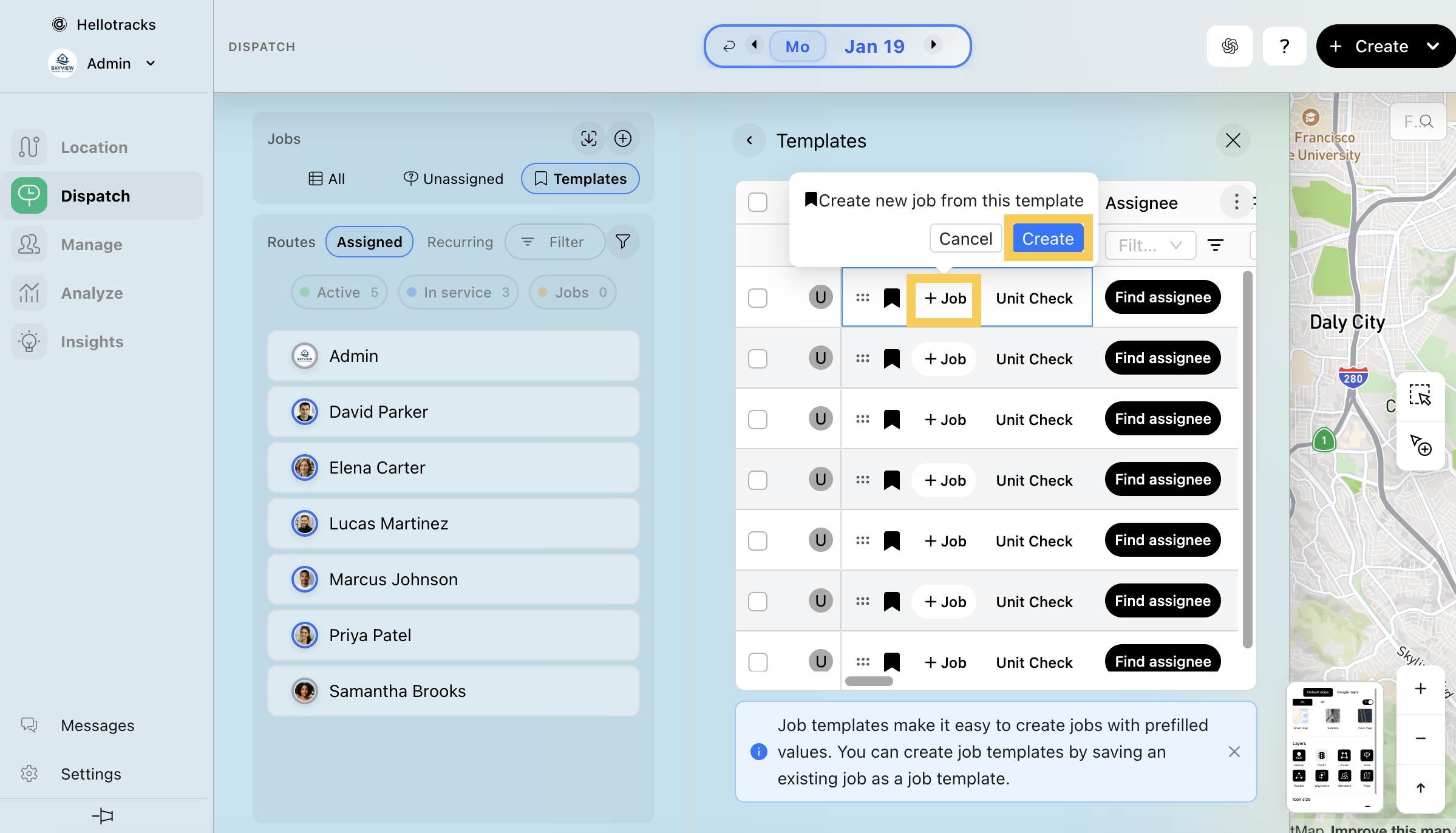1456x833 pixels.
Task: Open the three-dot menu next to Assignee
Action: [x=1236, y=202]
